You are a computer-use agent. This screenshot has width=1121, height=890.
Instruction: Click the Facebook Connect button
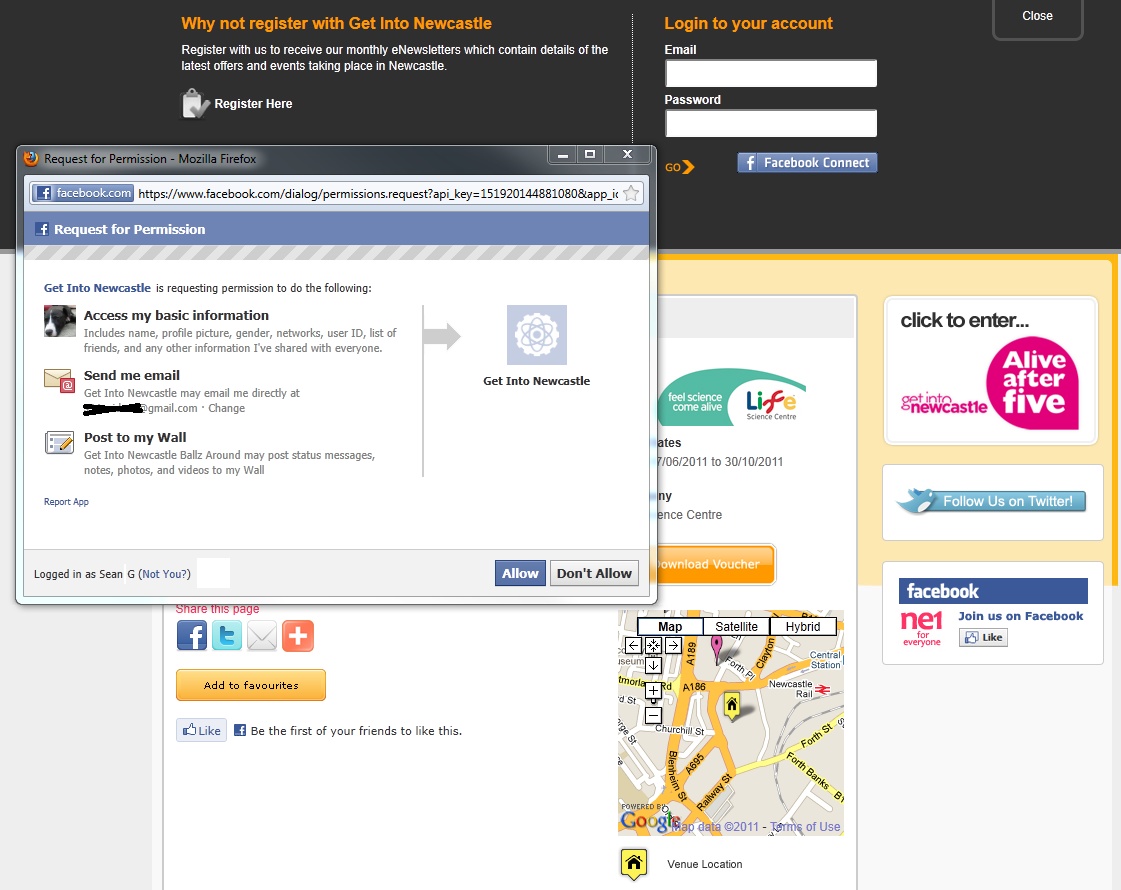tap(807, 163)
